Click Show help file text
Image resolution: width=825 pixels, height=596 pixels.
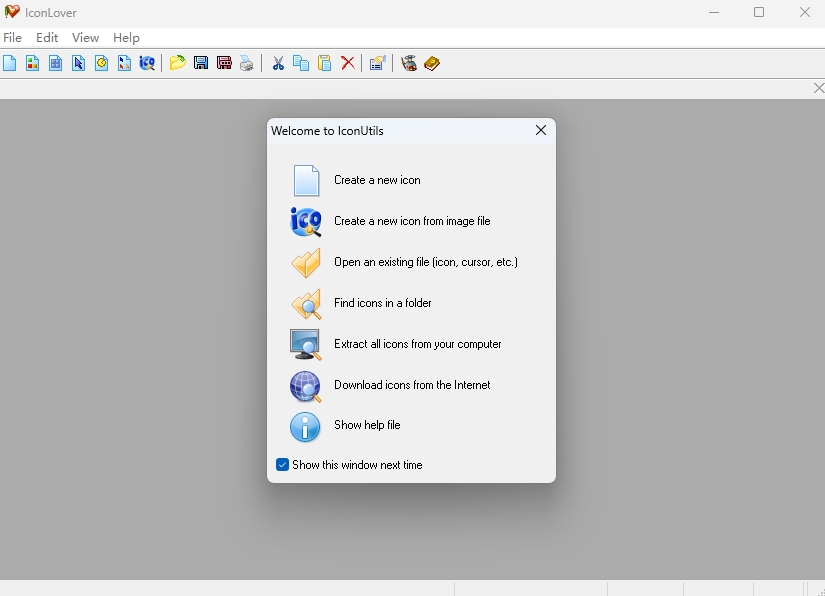pos(367,425)
